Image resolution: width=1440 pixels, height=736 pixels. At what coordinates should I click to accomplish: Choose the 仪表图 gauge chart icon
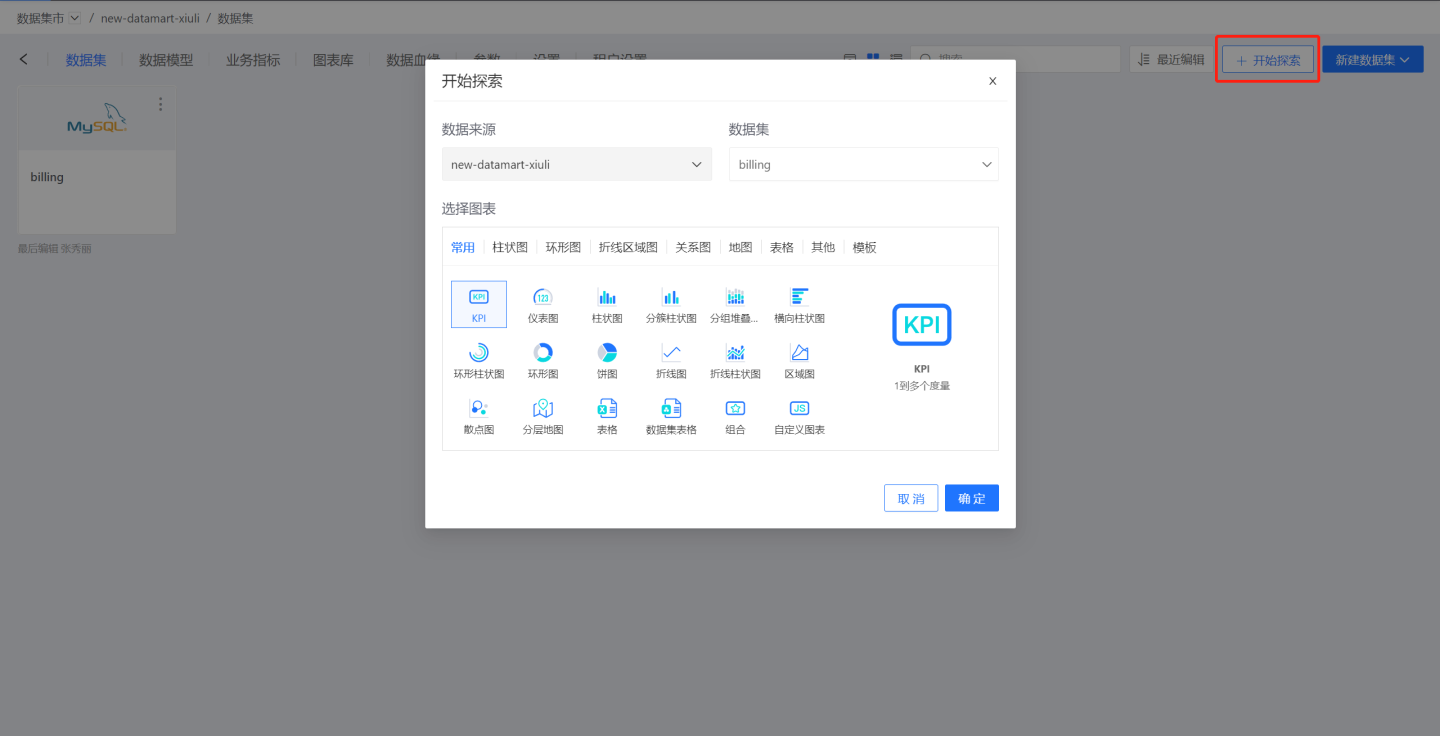543,298
